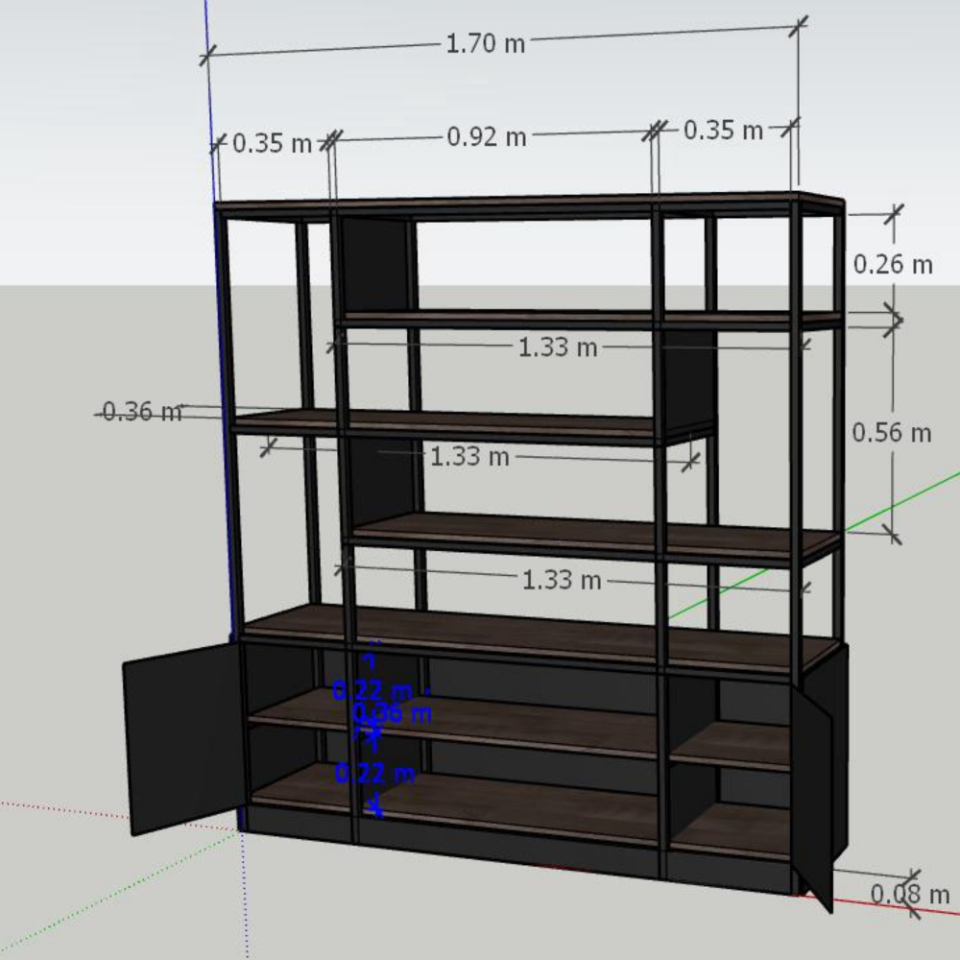The image size is (960, 960).
Task: Select the blue 0.36 m dimension text
Action: coord(395,713)
